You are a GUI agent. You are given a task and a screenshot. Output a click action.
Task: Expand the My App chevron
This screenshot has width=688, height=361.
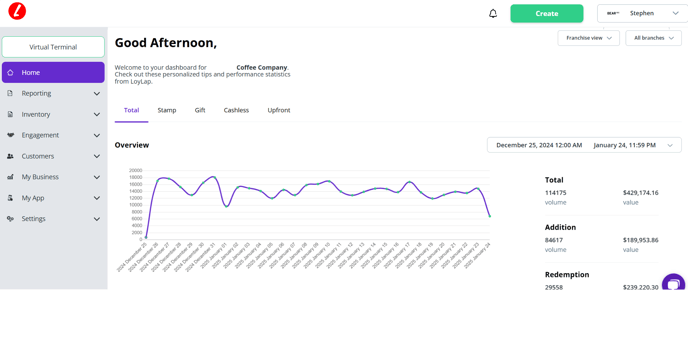tap(97, 198)
